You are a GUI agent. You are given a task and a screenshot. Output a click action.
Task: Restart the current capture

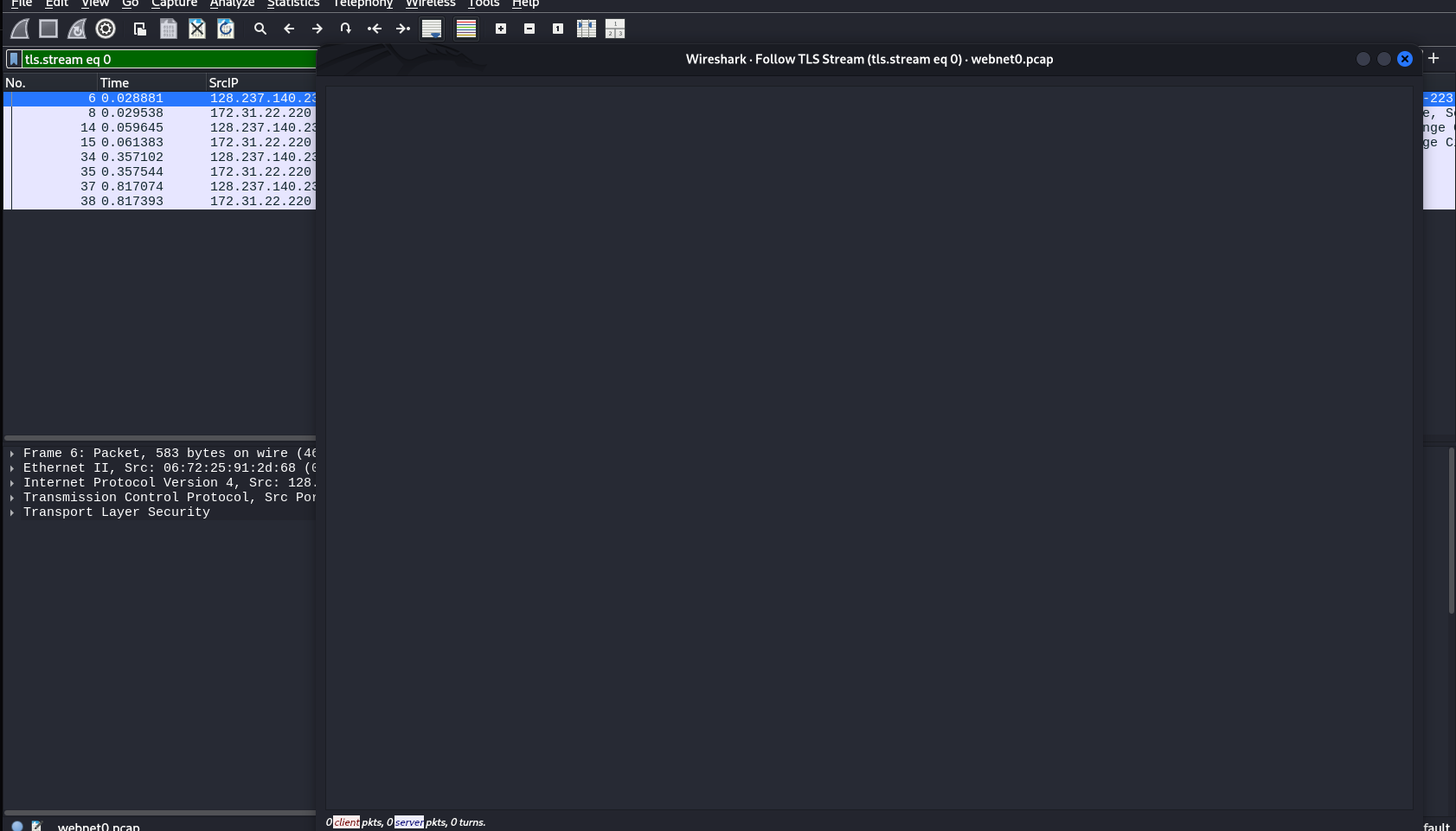[77, 29]
